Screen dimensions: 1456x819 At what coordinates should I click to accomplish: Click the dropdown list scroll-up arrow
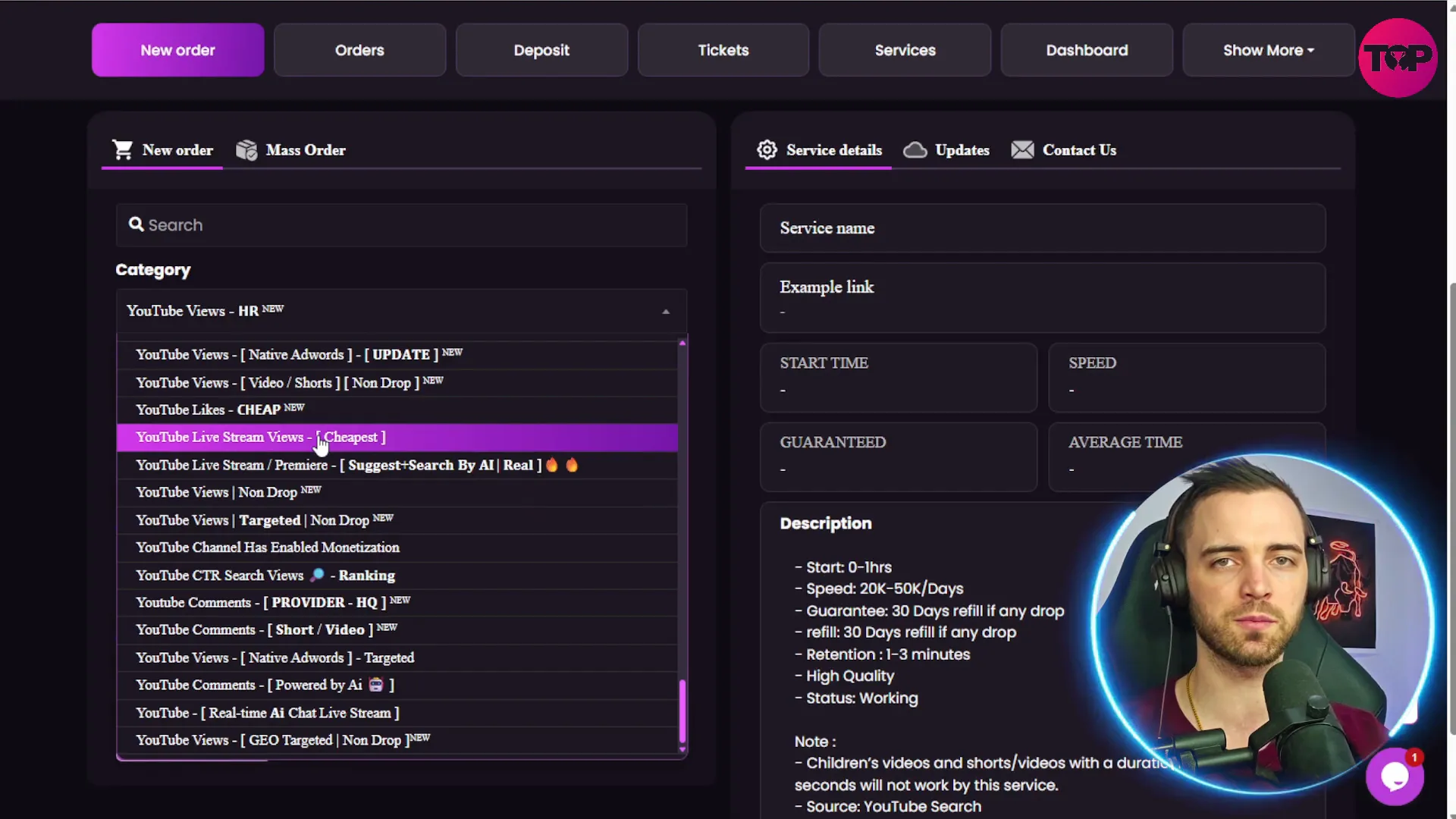point(682,344)
